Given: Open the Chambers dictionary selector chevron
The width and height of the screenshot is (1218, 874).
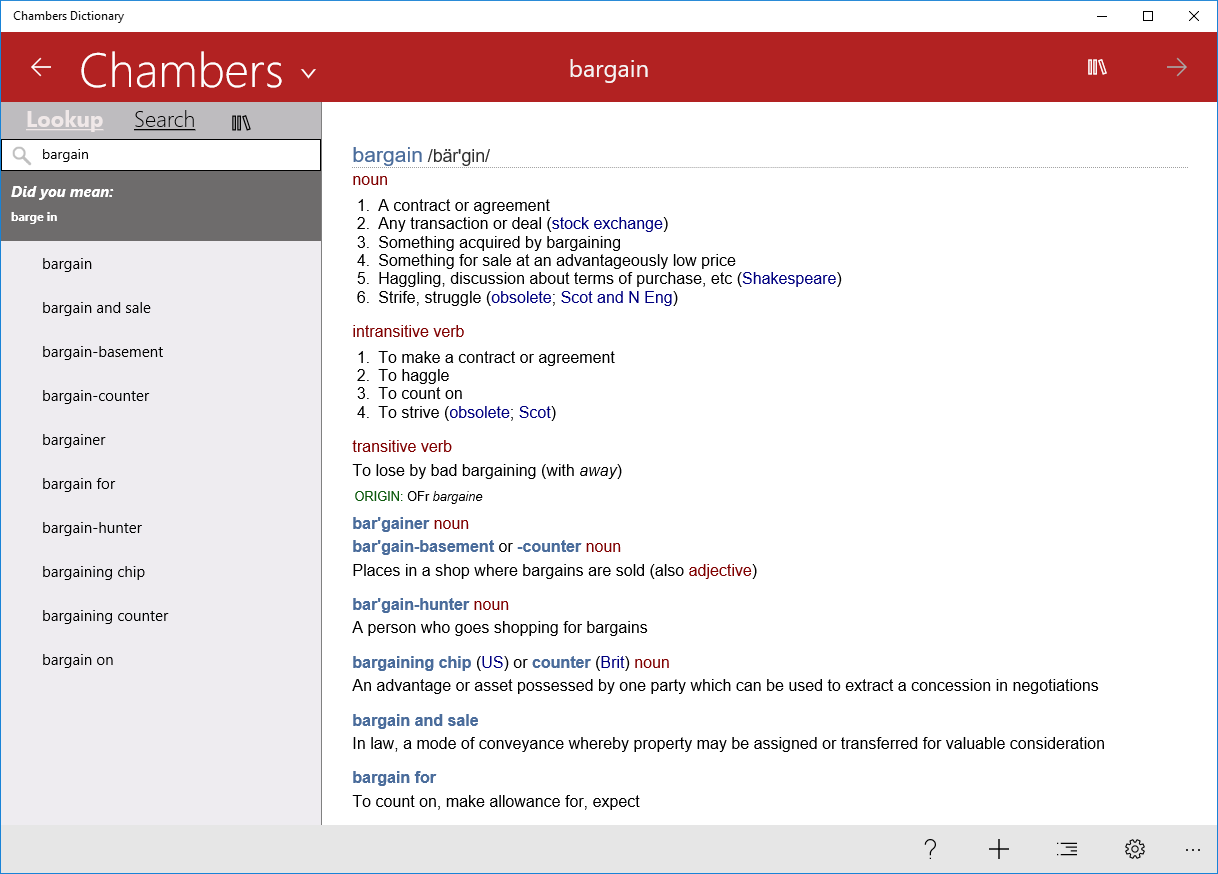Looking at the screenshot, I should 308,72.
